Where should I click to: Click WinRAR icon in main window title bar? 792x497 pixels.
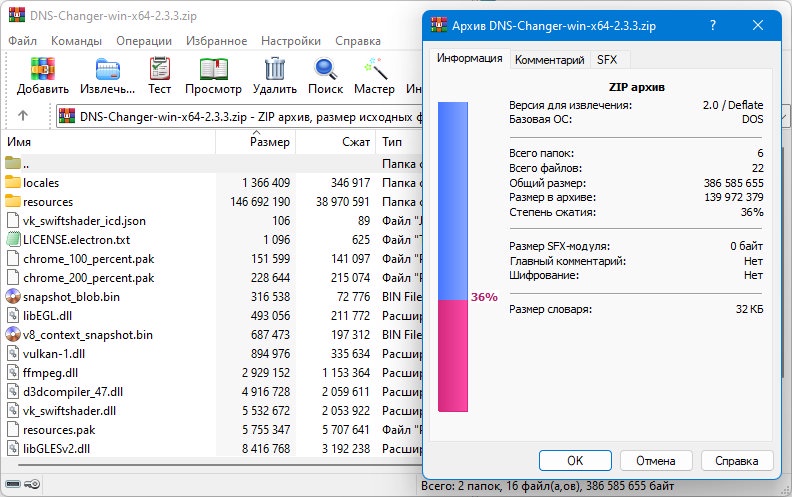tap(17, 14)
